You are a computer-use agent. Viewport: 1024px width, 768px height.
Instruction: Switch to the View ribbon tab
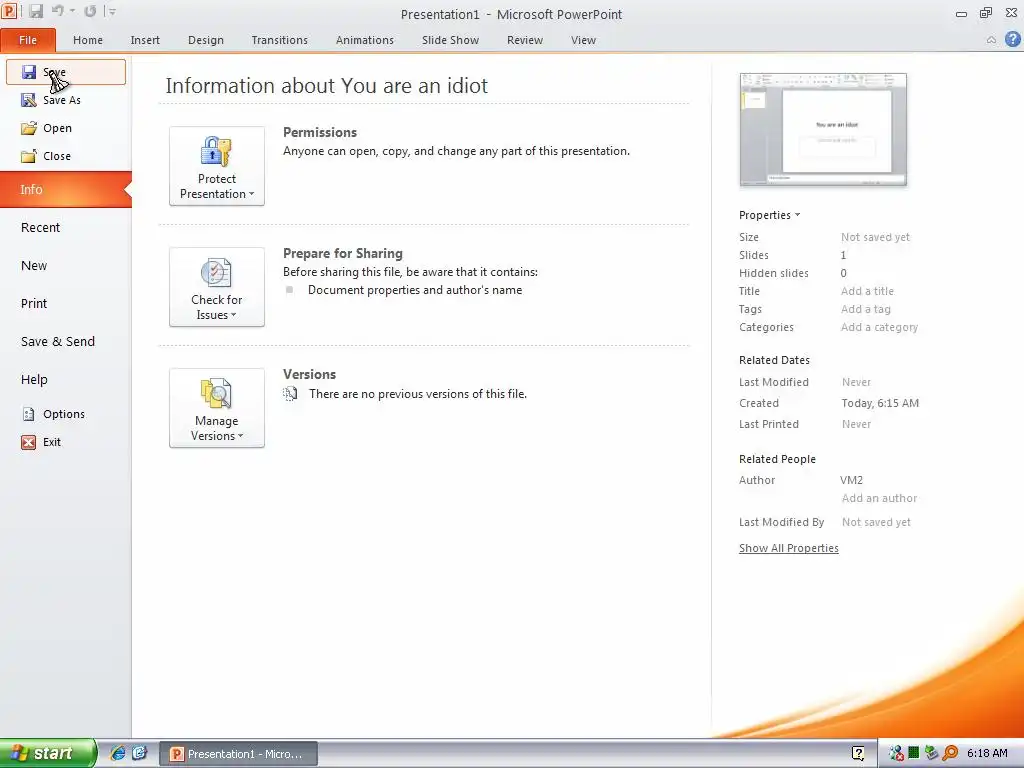(583, 40)
